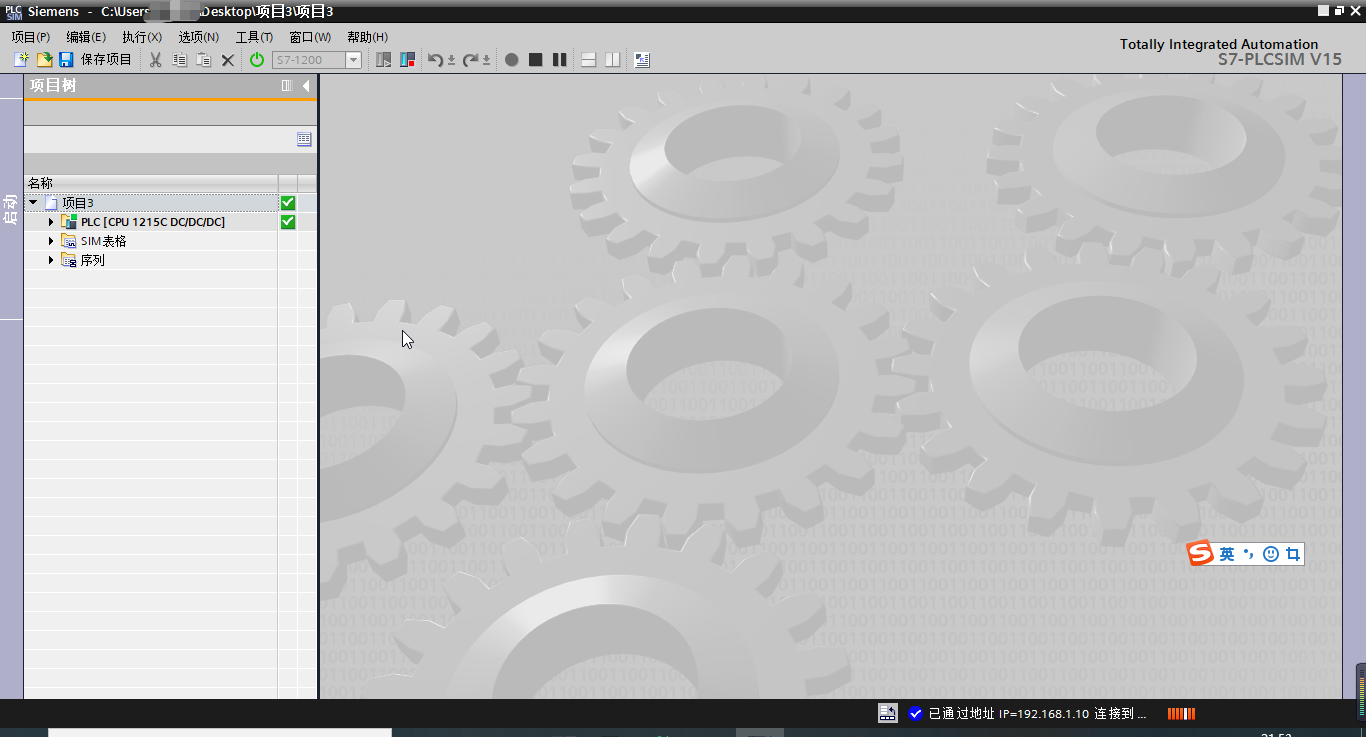Image resolution: width=1367 pixels, height=737 pixels.
Task: Open Sogou toolbox icon
Action: pyautogui.click(x=1293, y=554)
